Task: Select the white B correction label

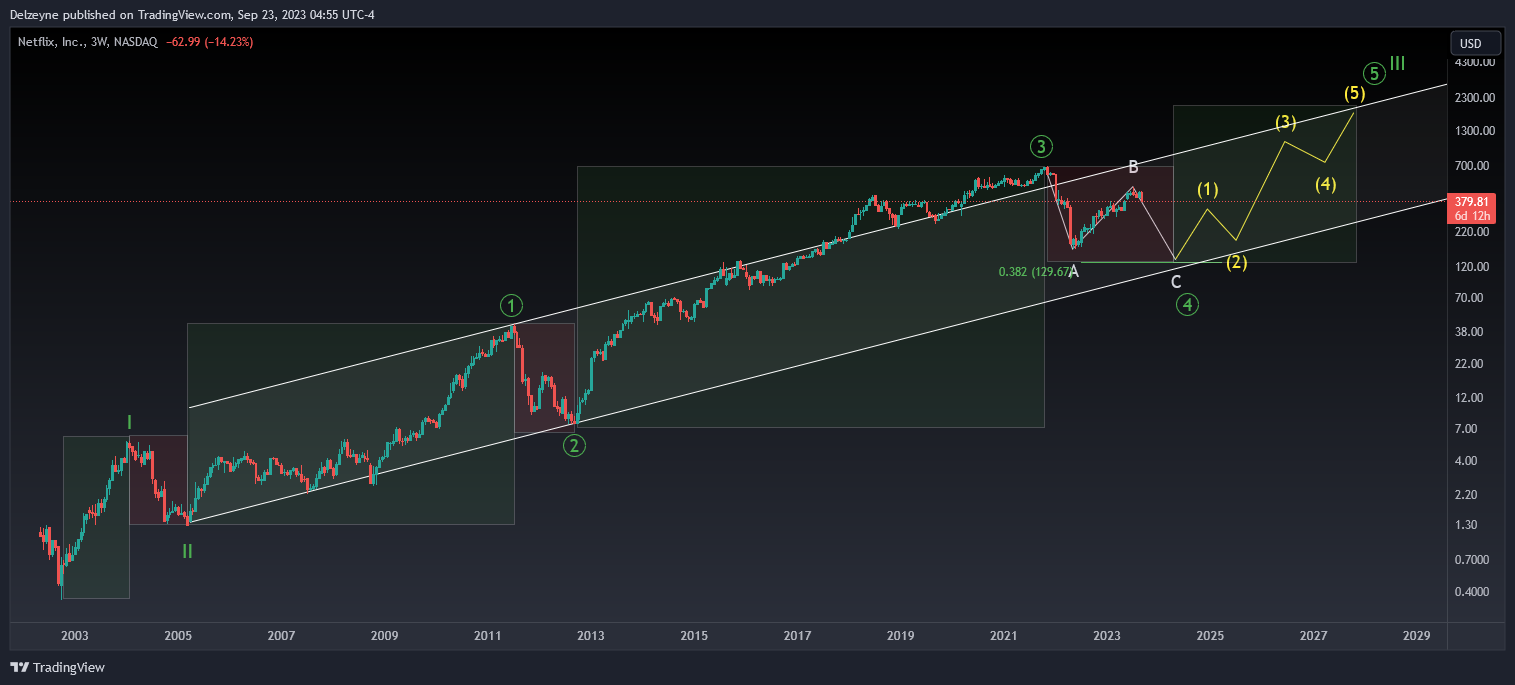Action: [x=1133, y=167]
